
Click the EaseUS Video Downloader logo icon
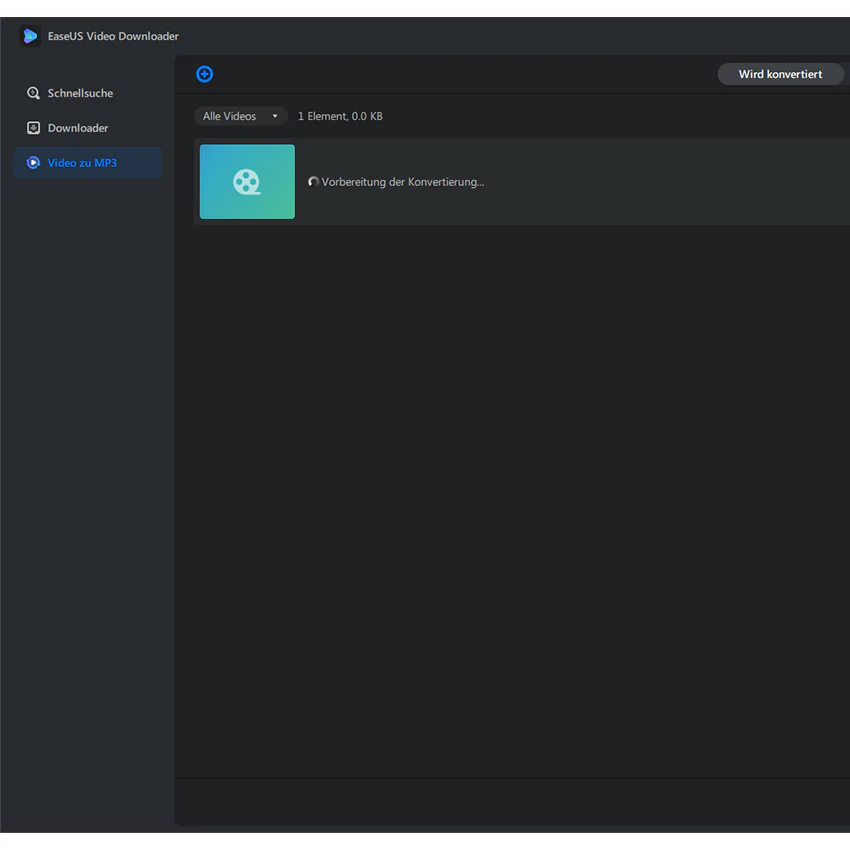[30, 36]
